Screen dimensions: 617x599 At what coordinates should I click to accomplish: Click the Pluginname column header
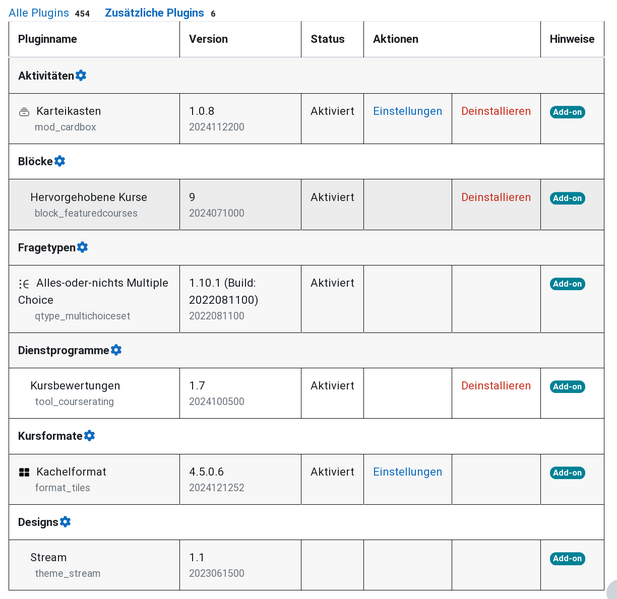point(47,39)
